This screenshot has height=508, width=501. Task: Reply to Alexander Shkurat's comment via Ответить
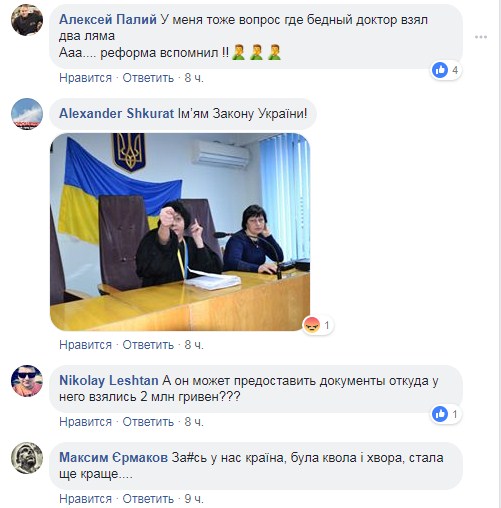(148, 345)
